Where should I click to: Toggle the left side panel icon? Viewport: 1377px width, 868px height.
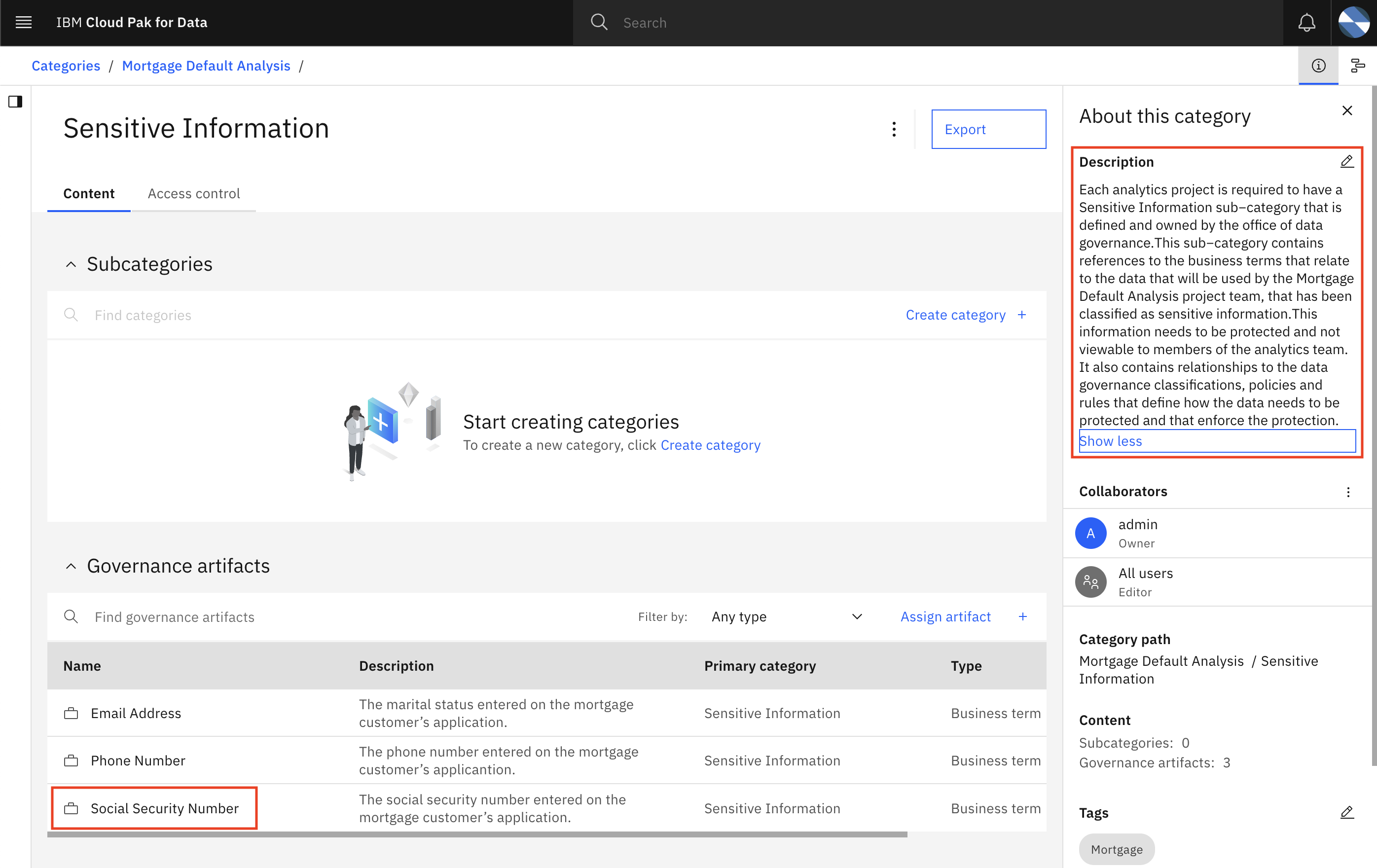tap(15, 102)
